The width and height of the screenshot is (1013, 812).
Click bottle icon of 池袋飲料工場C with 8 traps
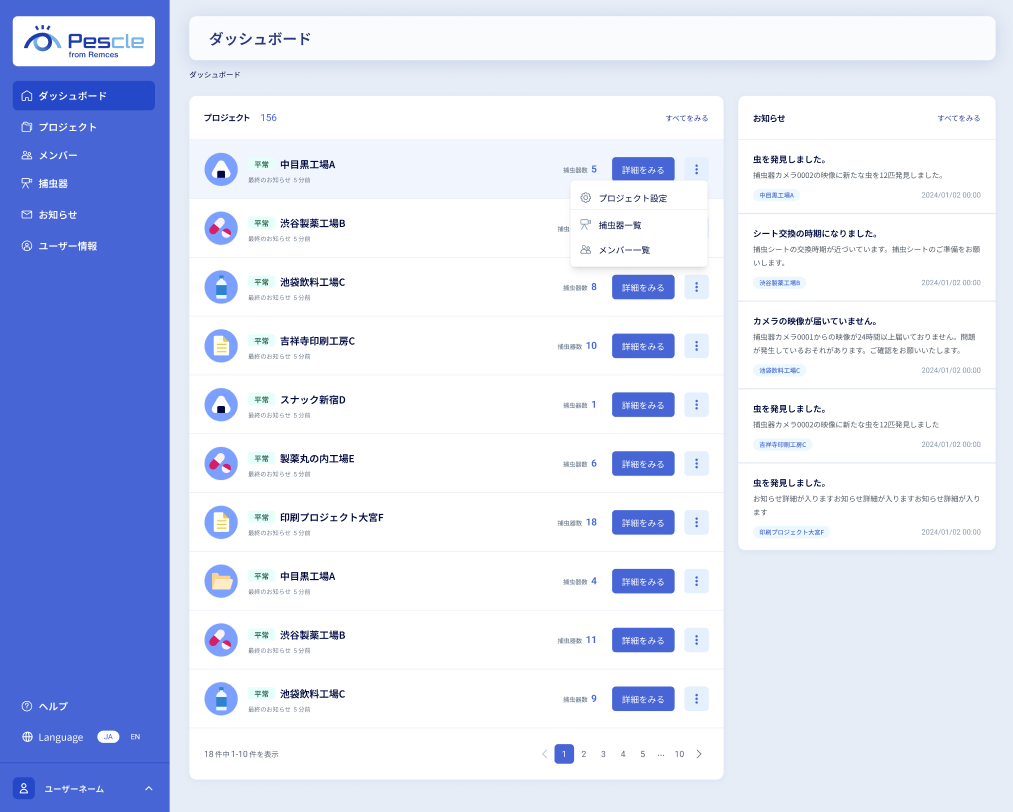[221, 287]
